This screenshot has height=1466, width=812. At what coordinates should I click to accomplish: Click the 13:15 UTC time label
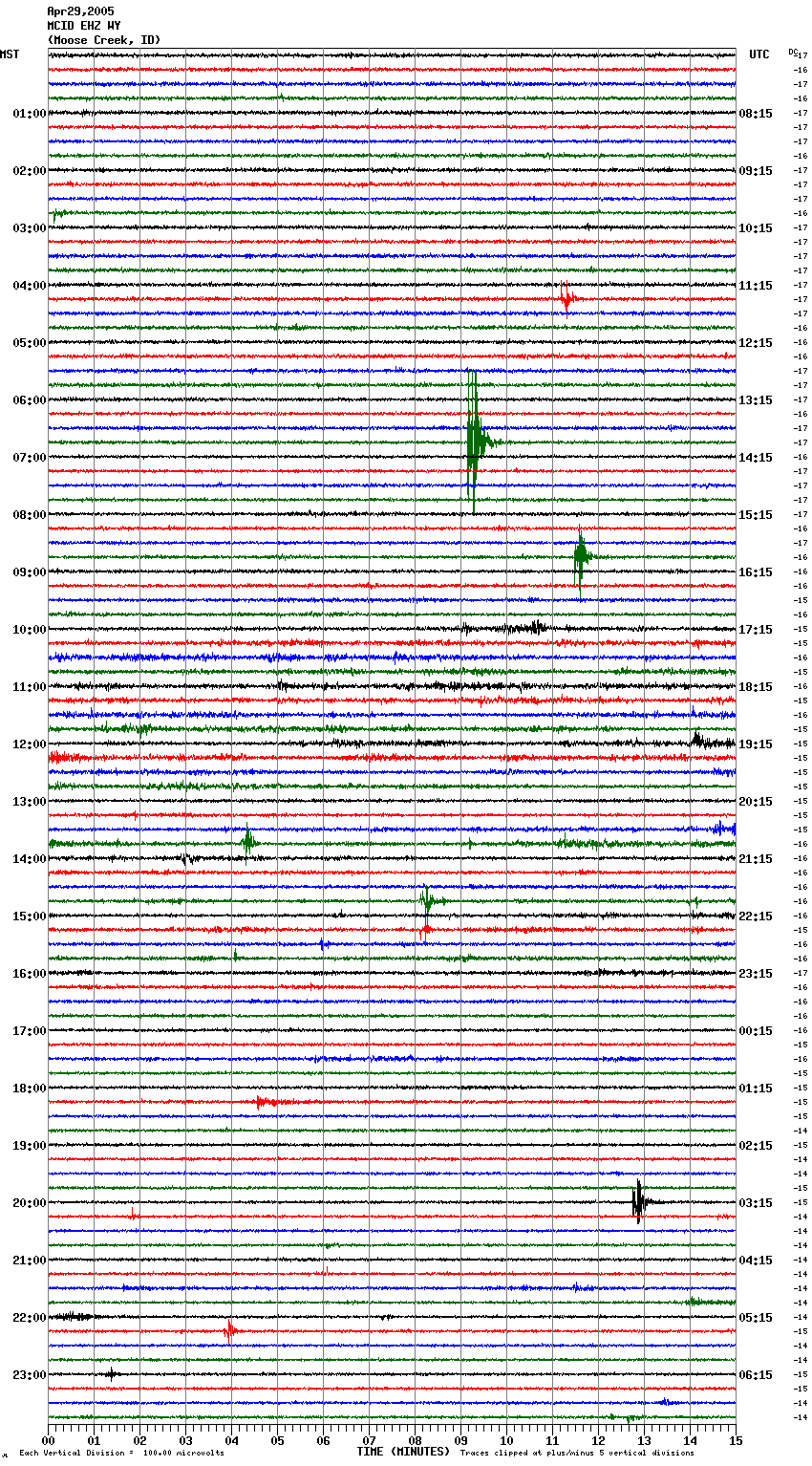(756, 400)
